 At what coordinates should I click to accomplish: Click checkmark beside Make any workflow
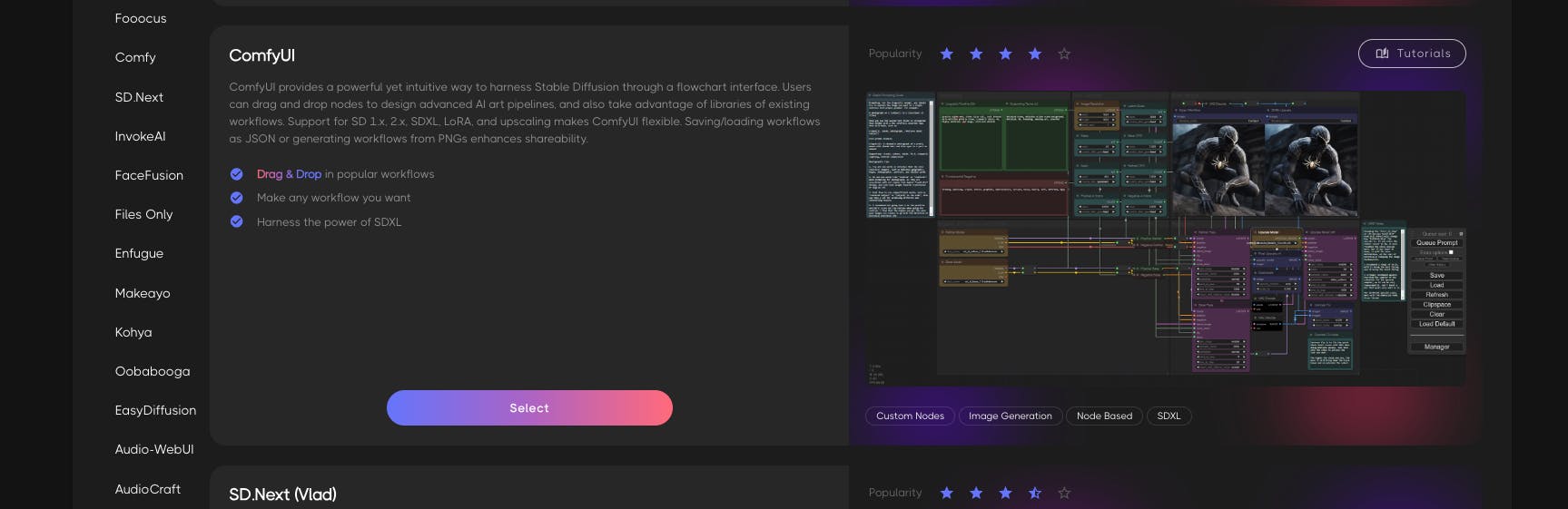pyautogui.click(x=237, y=197)
